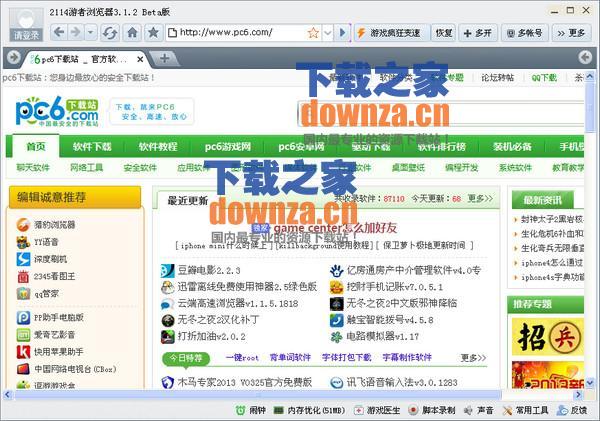Open the 电路模拟器v1.17 link

(x=382, y=336)
